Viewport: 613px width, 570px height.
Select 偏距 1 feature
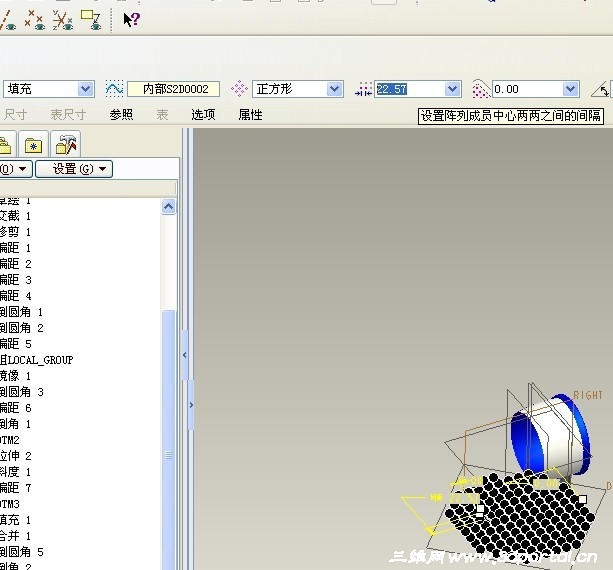[16, 248]
